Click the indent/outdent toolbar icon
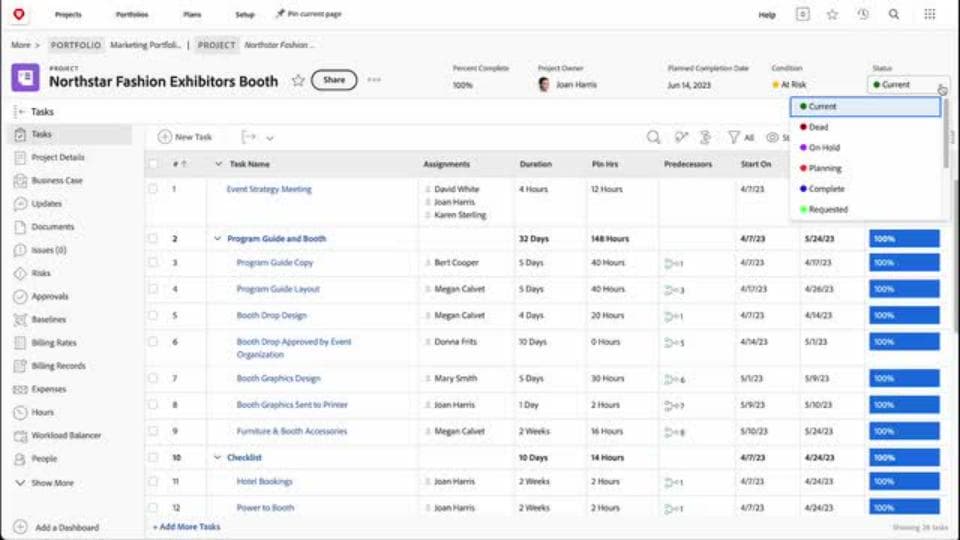Screen dimensions: 960x540 coord(249,137)
